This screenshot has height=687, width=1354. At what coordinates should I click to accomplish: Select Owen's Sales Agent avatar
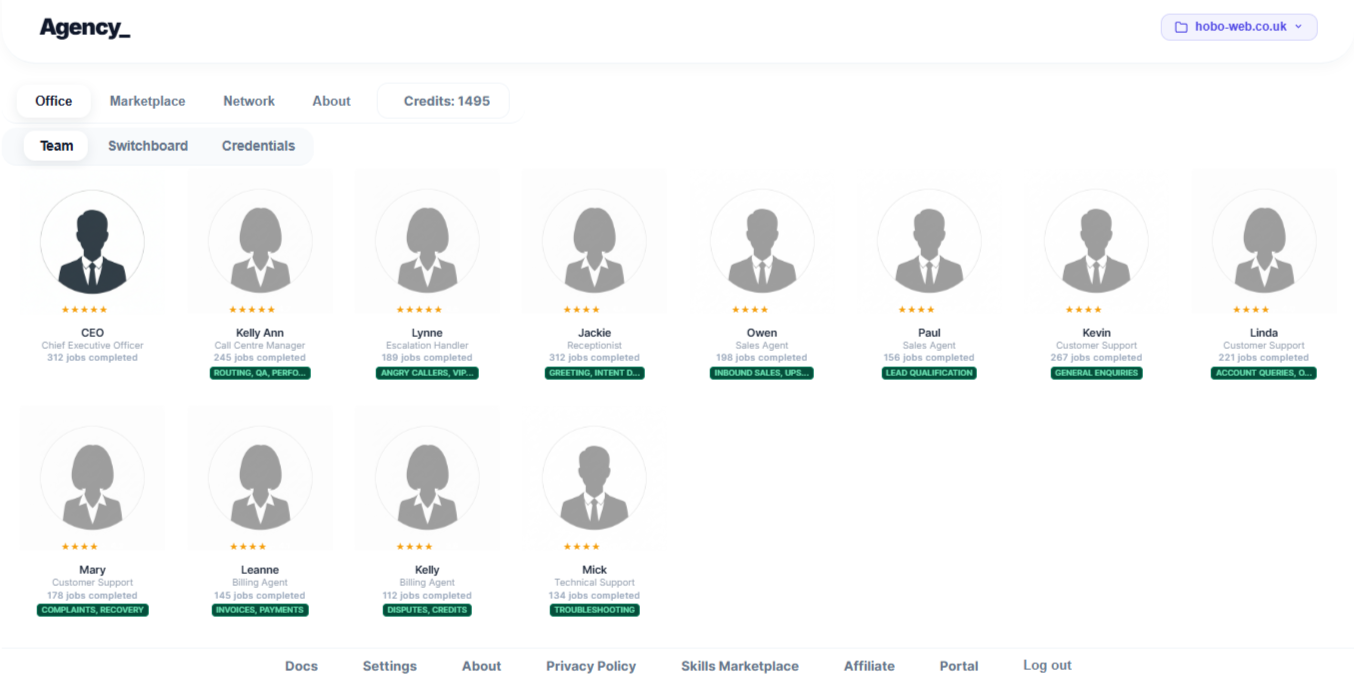point(762,243)
